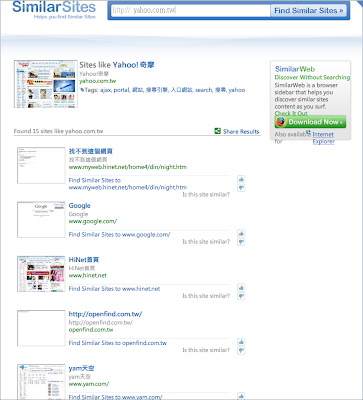The width and height of the screenshot is (363, 400).
Task: Select the ajax tag
Action: coord(105,90)
